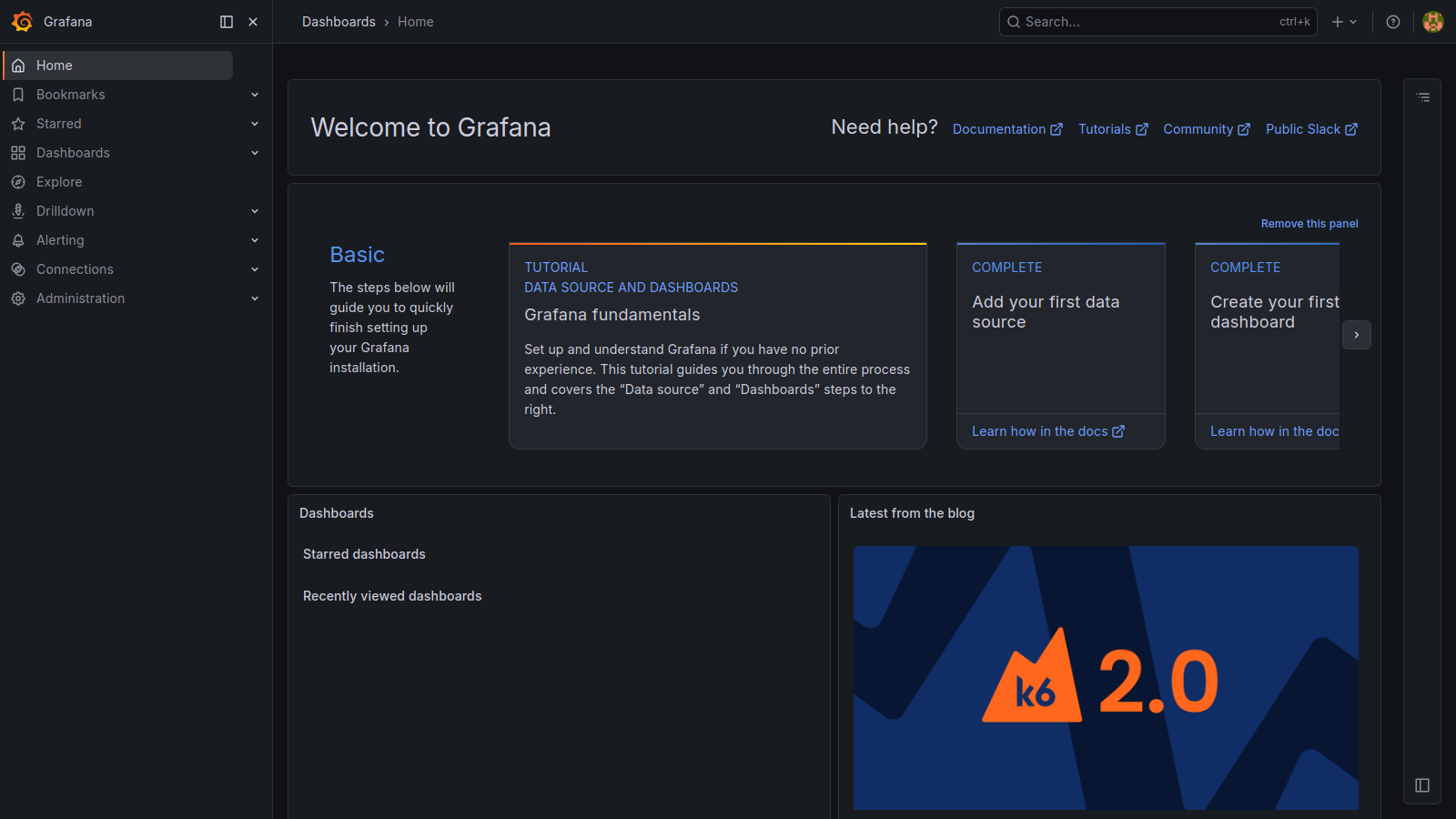Click the Drilldown icon in sidebar

pos(18,211)
